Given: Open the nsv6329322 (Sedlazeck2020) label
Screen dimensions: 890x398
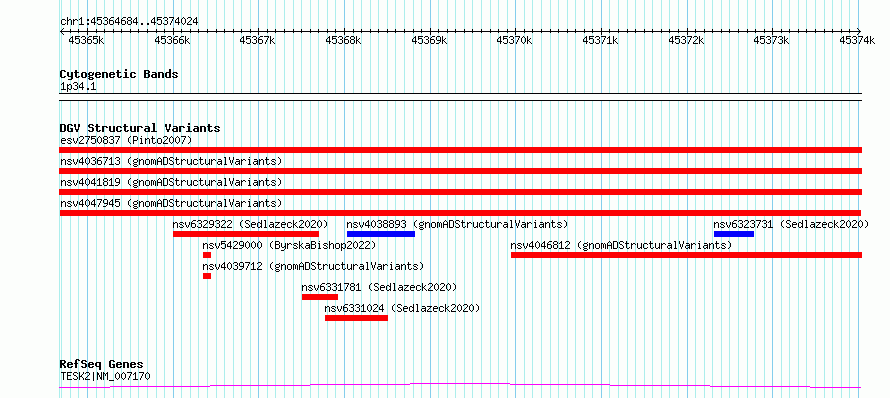Looking at the screenshot, I should tap(250, 224).
